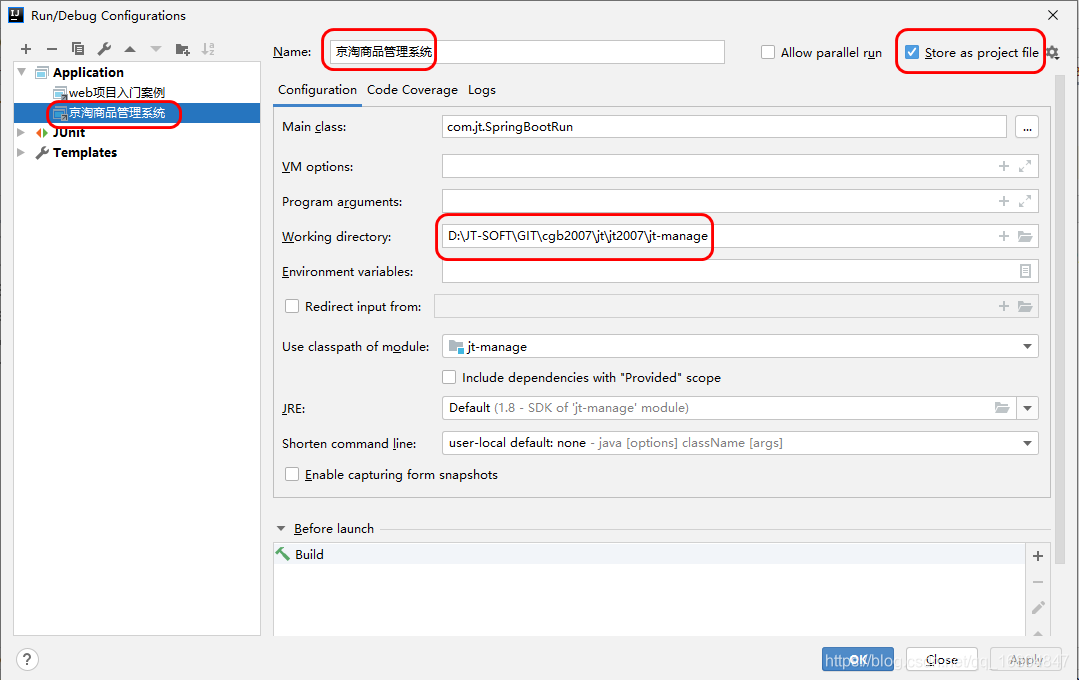The height and width of the screenshot is (680, 1079).
Task: Edit the Before launch task with pencil
Action: [1038, 608]
